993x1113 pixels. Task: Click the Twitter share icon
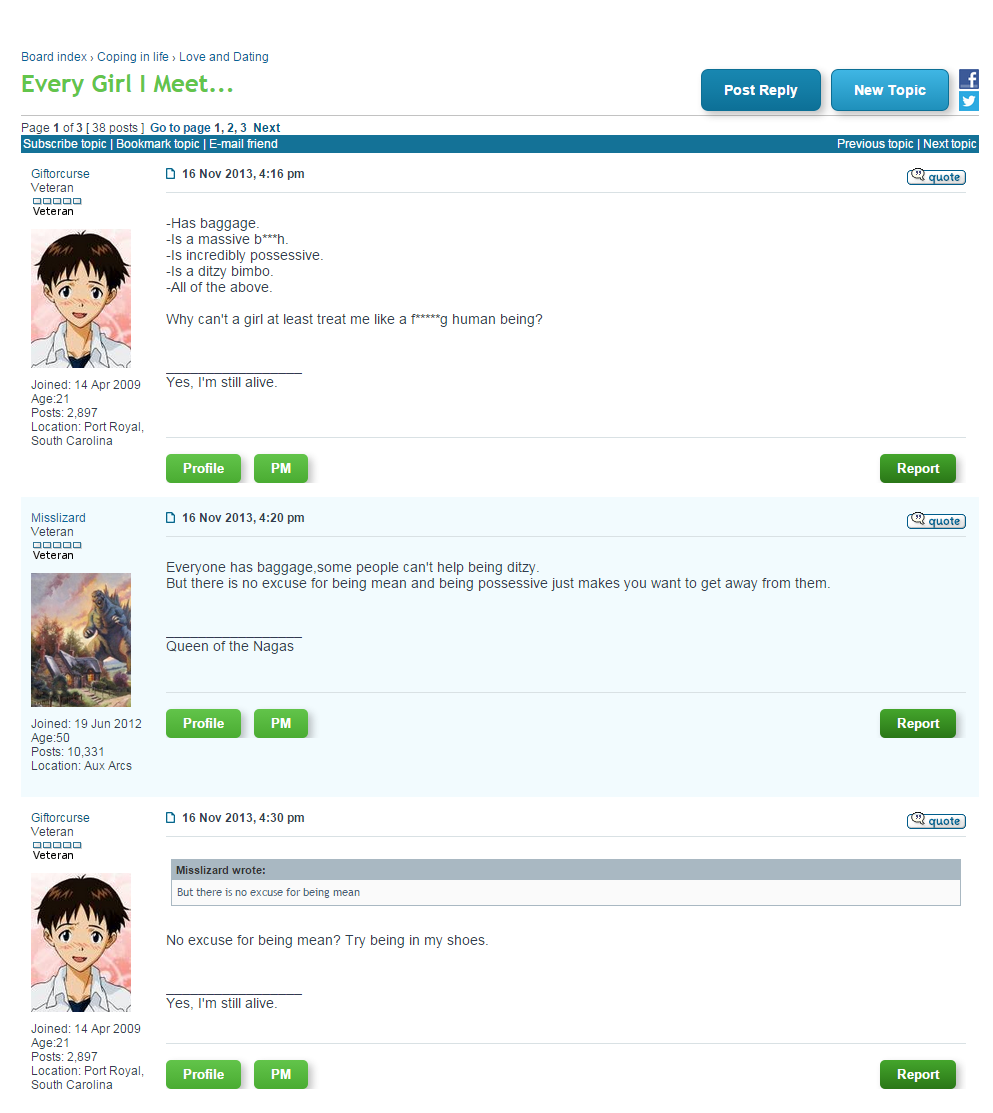[968, 101]
